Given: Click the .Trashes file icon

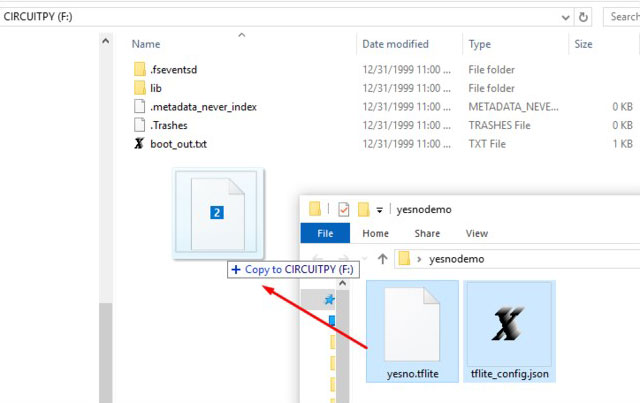Looking at the screenshot, I should tap(139, 125).
